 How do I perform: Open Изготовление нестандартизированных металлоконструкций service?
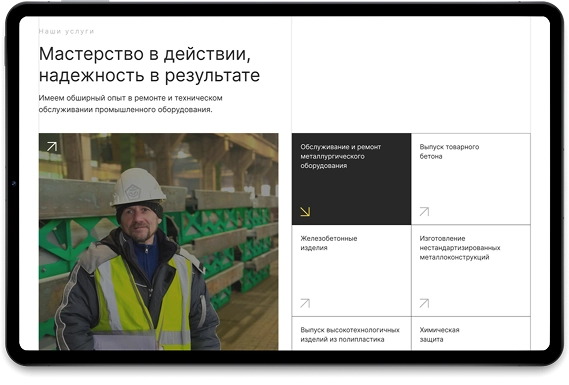[x=471, y=270]
